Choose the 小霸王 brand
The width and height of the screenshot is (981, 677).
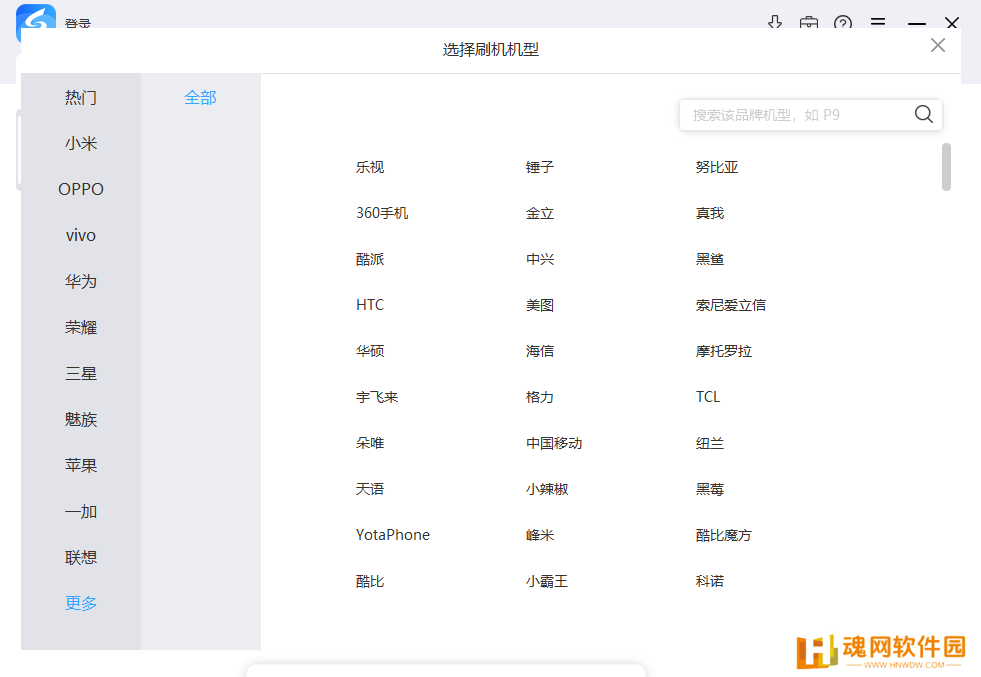click(547, 581)
